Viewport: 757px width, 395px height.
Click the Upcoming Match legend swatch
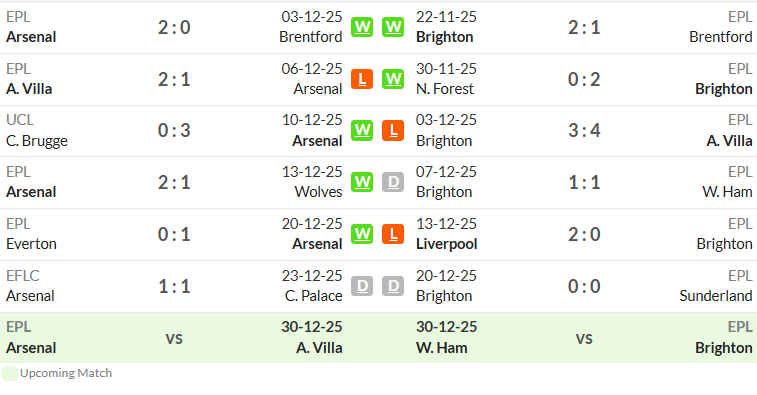(x=10, y=373)
